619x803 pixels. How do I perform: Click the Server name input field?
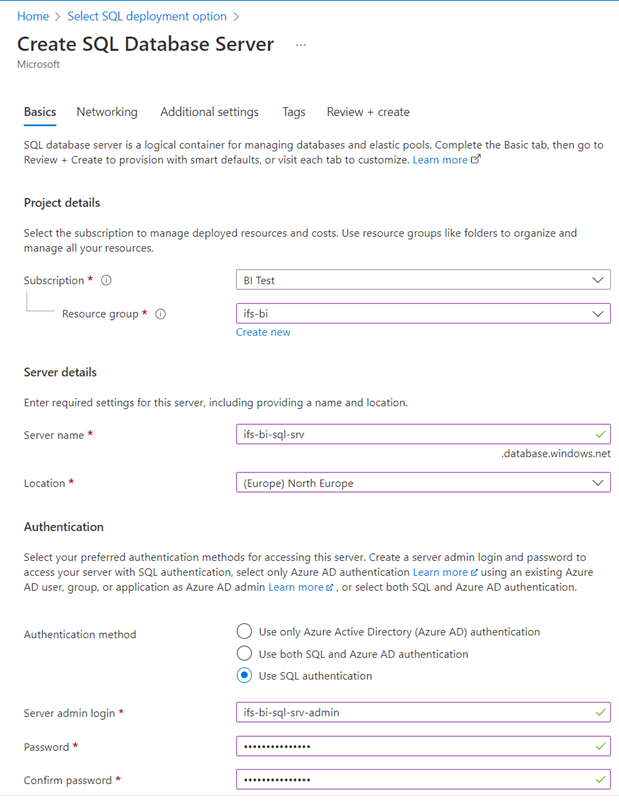point(420,434)
